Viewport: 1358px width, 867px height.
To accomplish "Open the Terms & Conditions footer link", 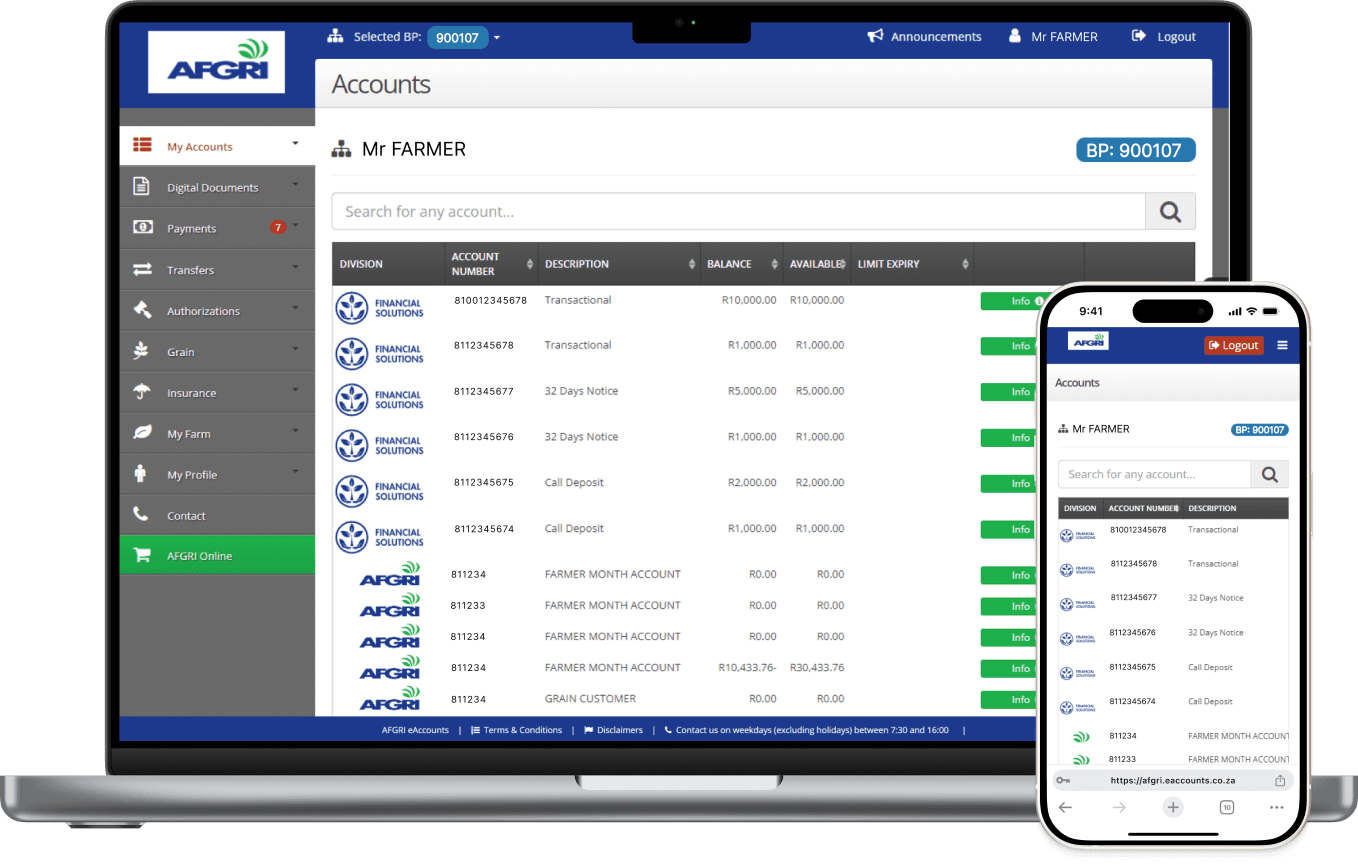I will [516, 730].
